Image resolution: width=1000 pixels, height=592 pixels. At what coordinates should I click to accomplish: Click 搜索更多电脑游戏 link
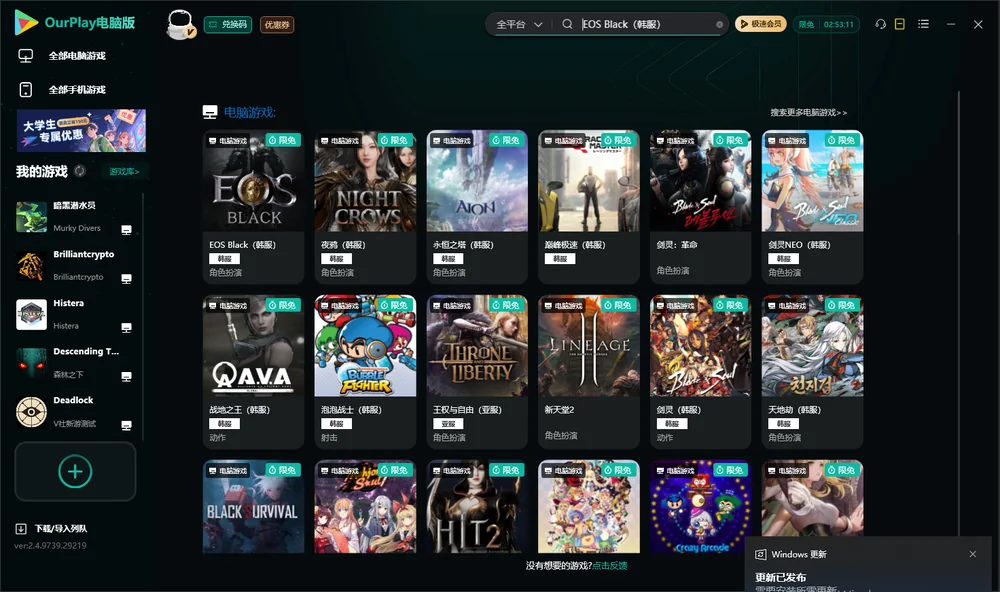(808, 112)
